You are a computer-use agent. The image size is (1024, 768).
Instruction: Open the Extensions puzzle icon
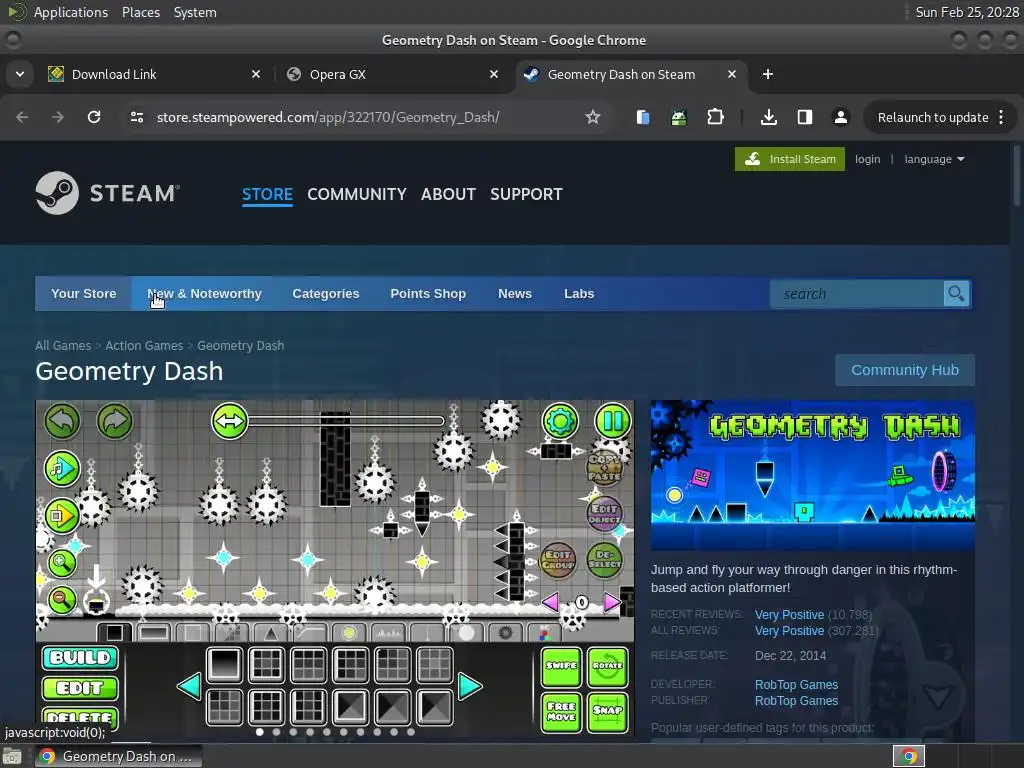pos(715,118)
